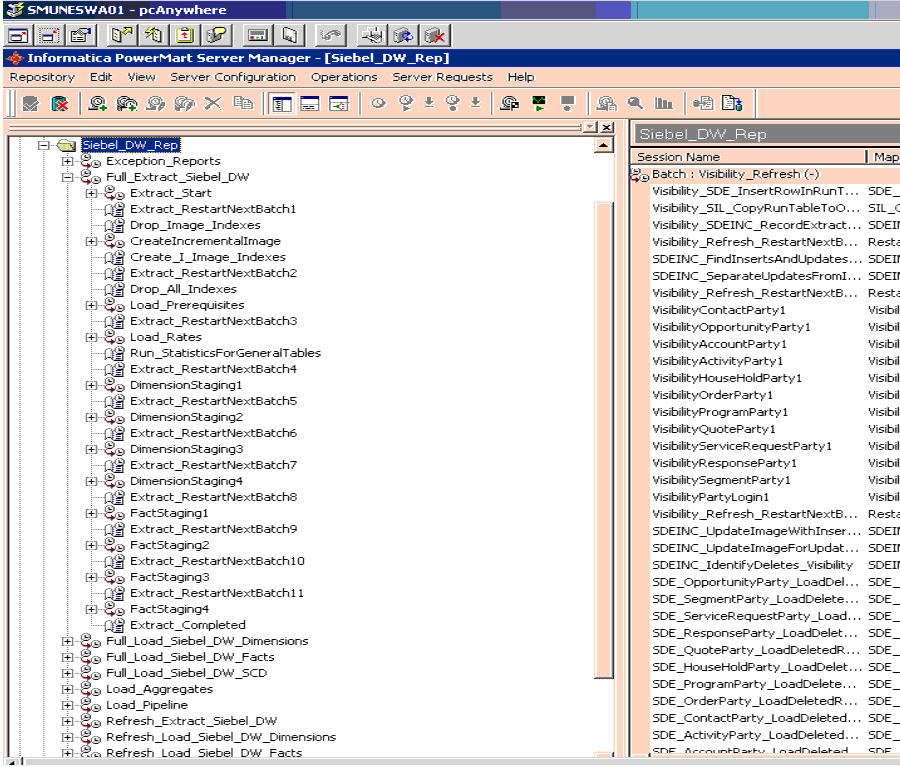The width and height of the screenshot is (900, 767).
Task: Click the Informatica logo in title bar
Action: pyautogui.click(x=14, y=58)
